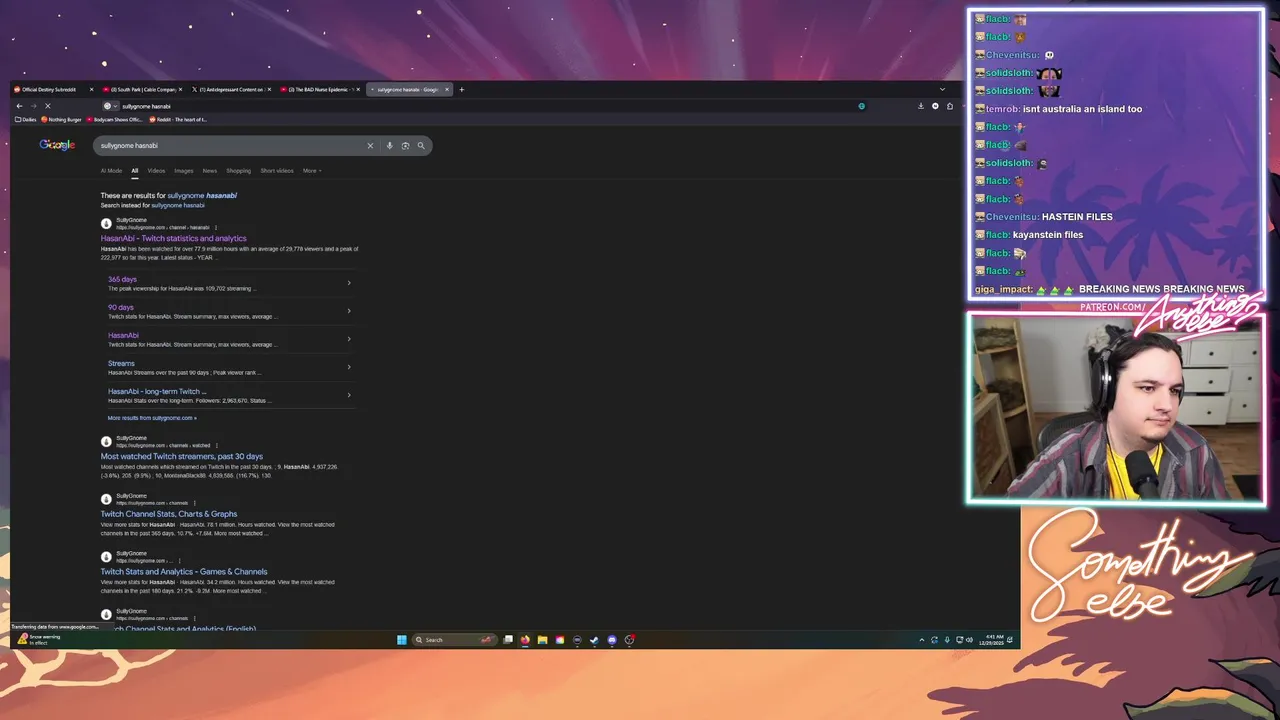Close the sullygnome hasnabi Google tab
1280x720 pixels.
pyautogui.click(x=447, y=90)
